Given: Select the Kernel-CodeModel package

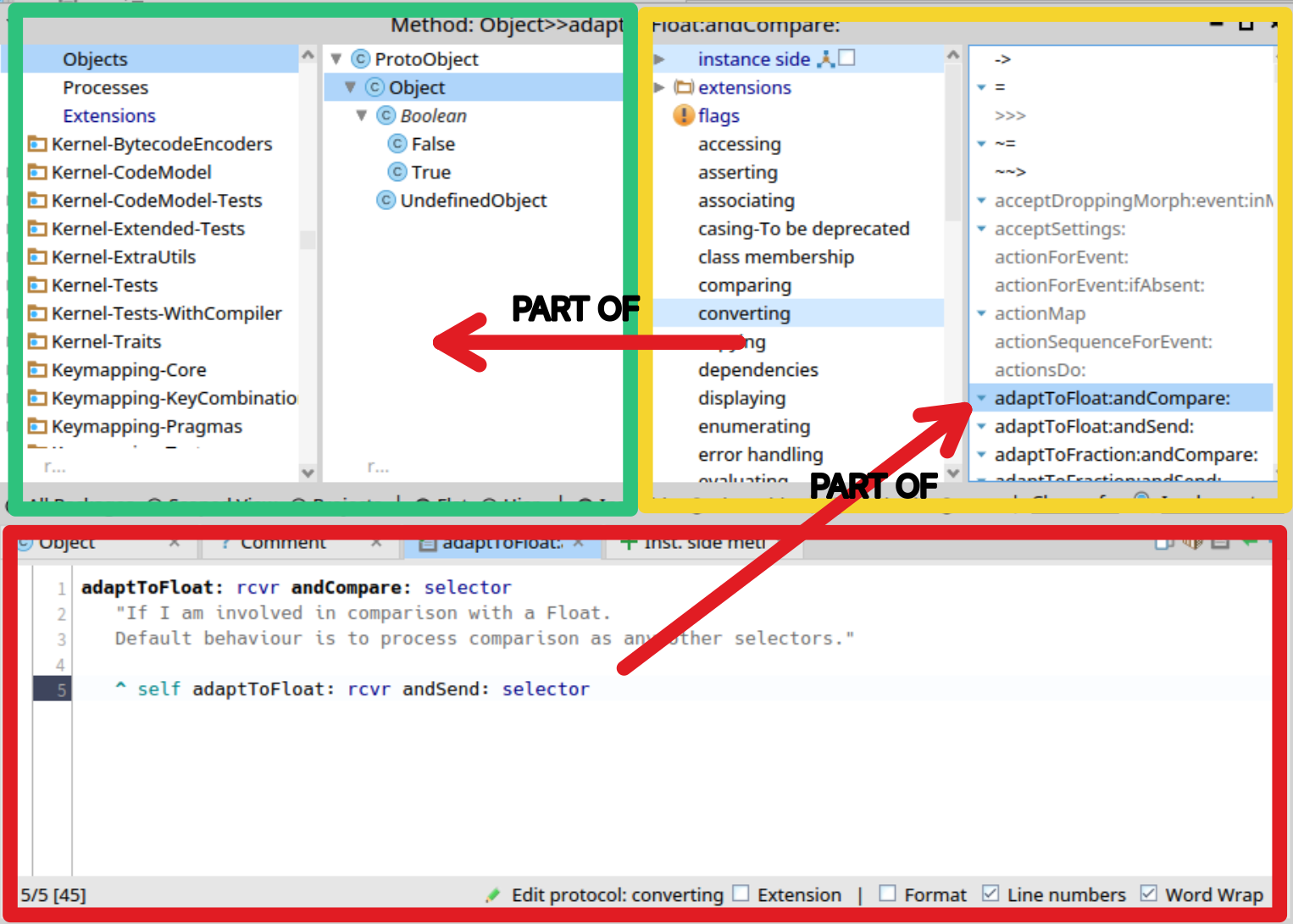Looking at the screenshot, I should point(131,172).
